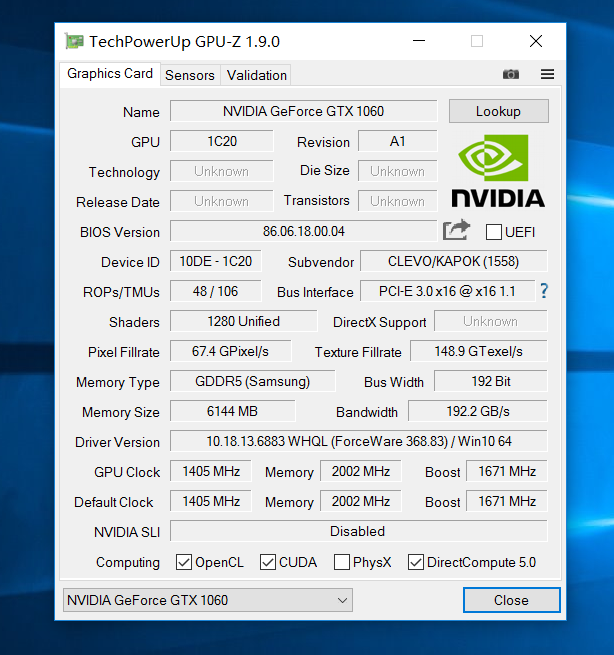Enable the PhysX checkbox
Viewport: 614px width, 655px height.
pyautogui.click(x=342, y=562)
